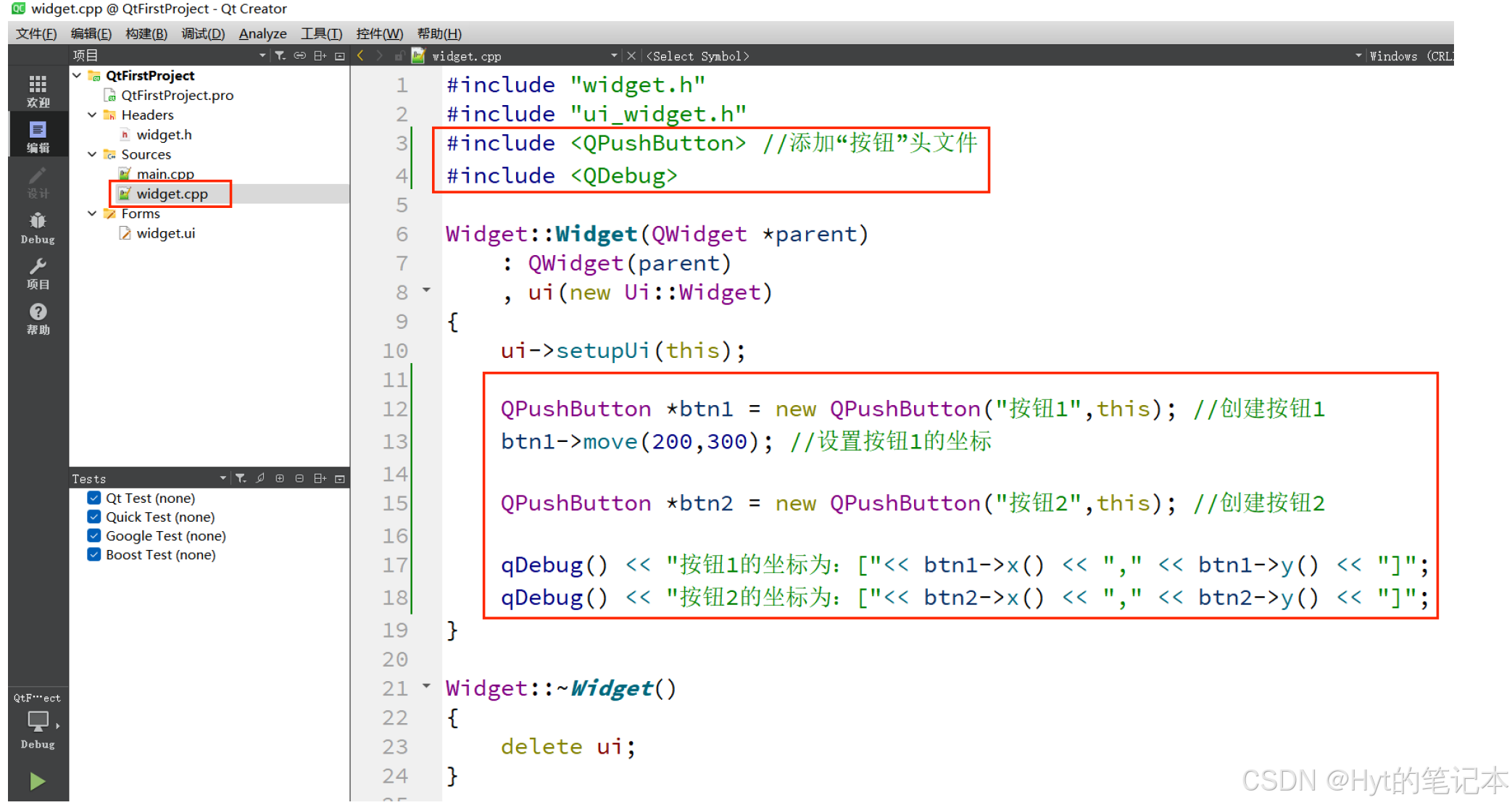Disable the Boost Test checkbox
Image resolution: width=1512 pixels, height=805 pixels.
click(x=94, y=554)
